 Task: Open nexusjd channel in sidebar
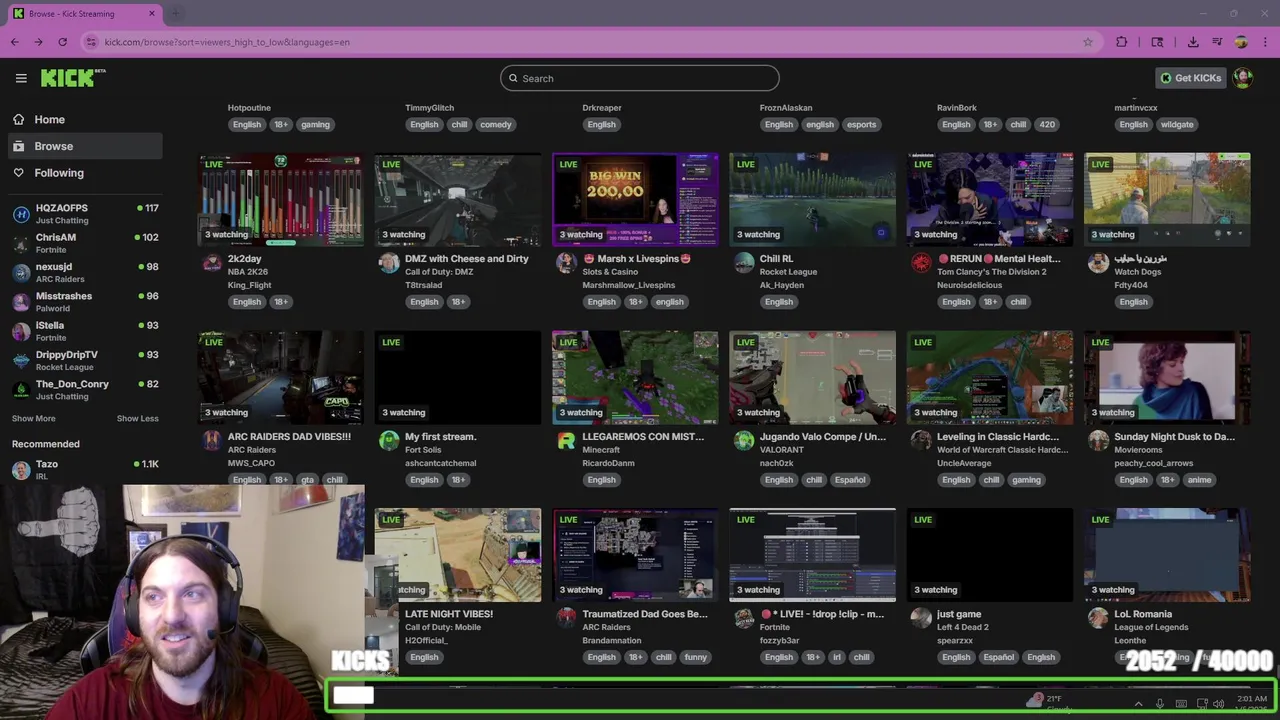pyautogui.click(x=85, y=272)
